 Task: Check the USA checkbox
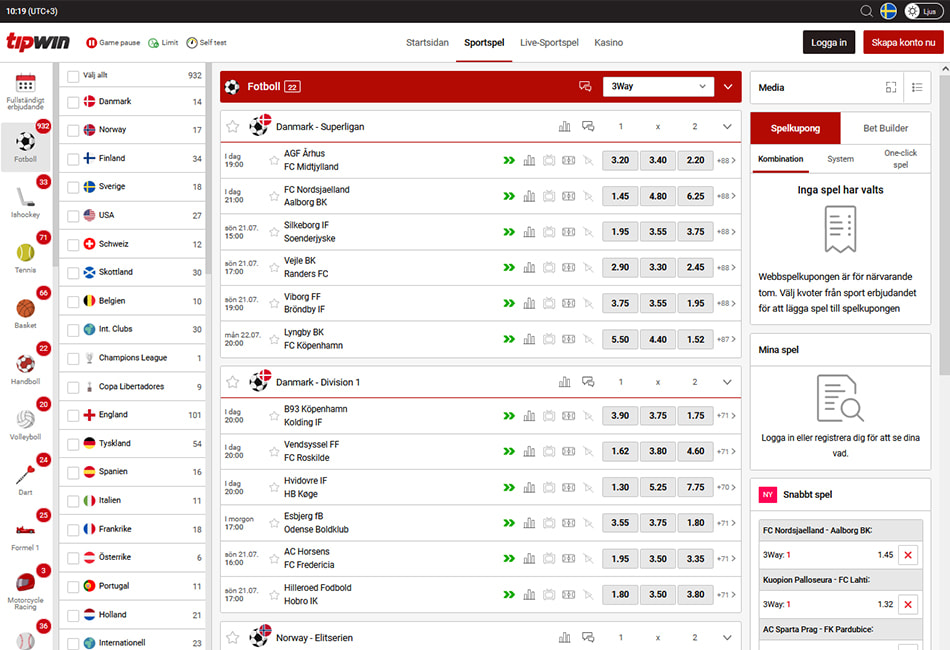pyautogui.click(x=73, y=216)
